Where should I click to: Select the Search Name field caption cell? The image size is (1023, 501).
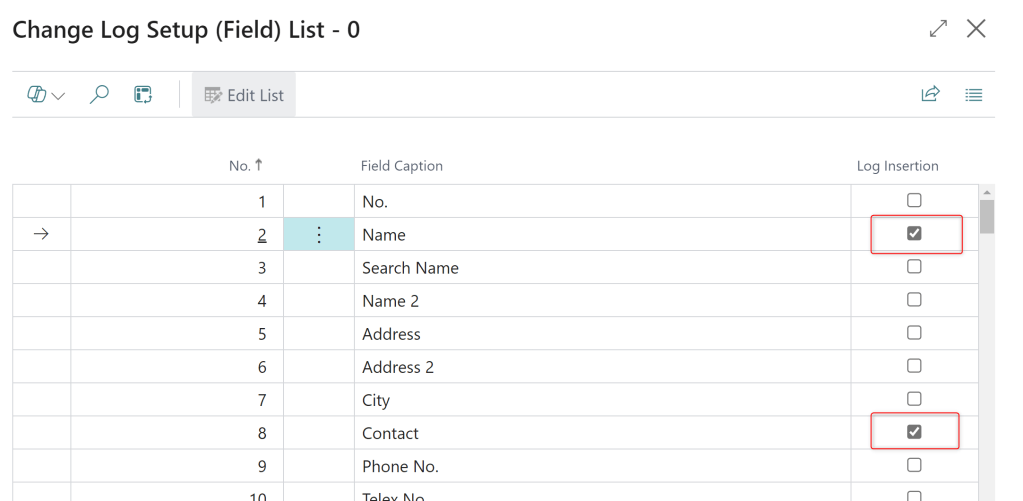(410, 268)
